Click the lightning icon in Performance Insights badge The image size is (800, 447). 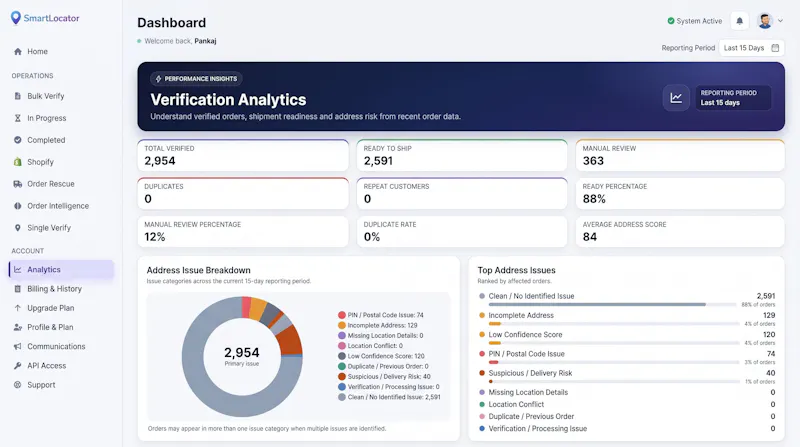[158, 79]
